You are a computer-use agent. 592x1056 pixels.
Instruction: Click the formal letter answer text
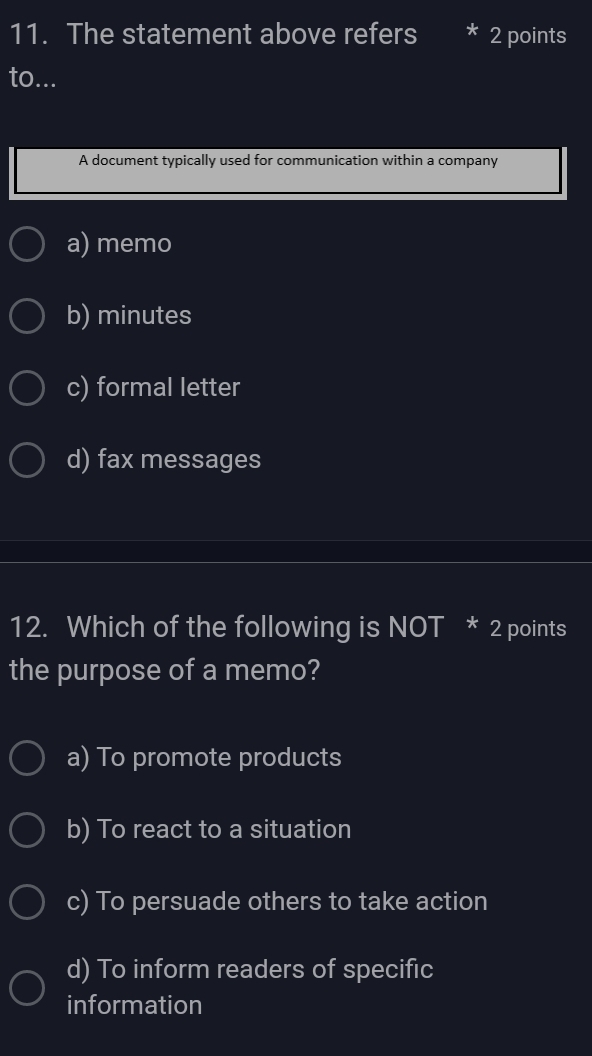(x=153, y=387)
